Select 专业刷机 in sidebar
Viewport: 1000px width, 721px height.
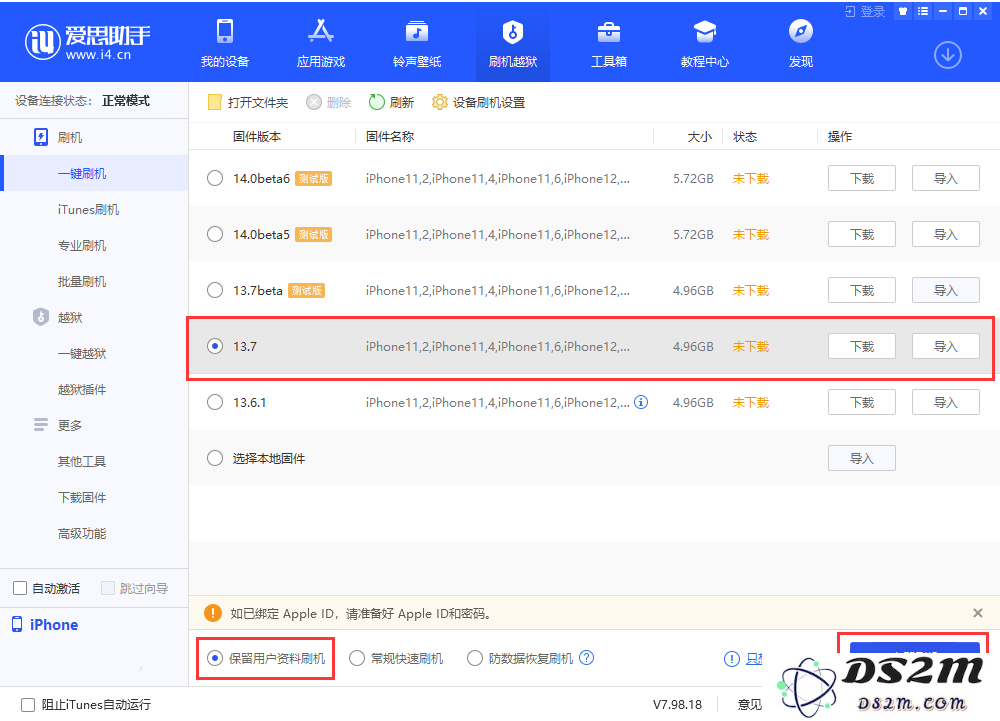tap(82, 245)
